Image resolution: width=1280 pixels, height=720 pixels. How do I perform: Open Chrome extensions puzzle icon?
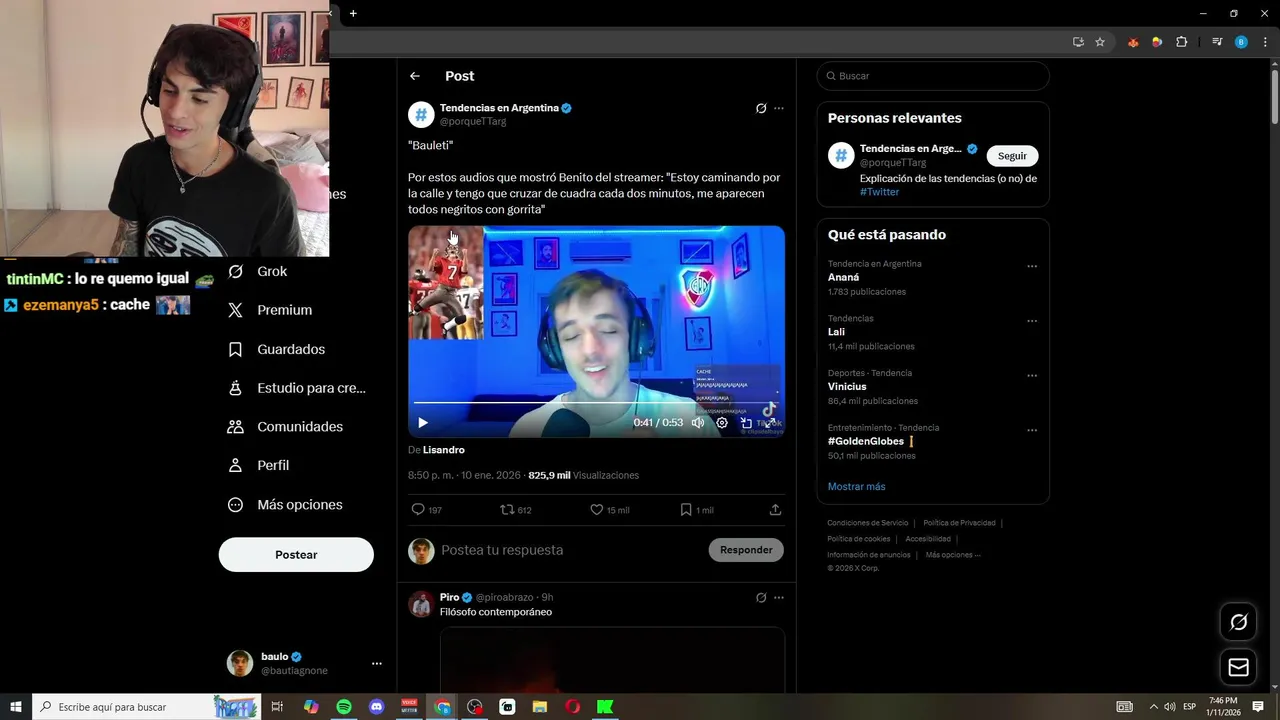click(1181, 42)
